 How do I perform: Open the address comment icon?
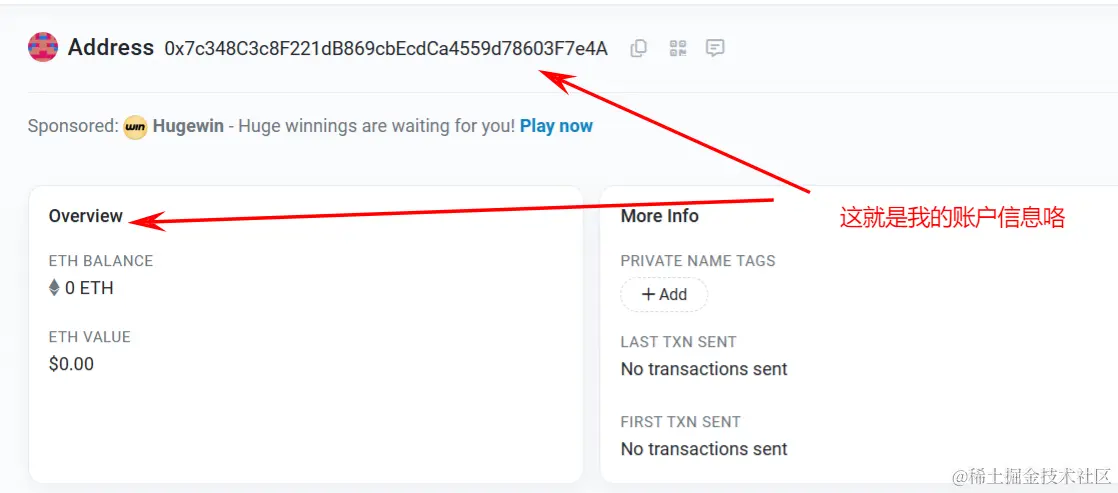(715, 48)
